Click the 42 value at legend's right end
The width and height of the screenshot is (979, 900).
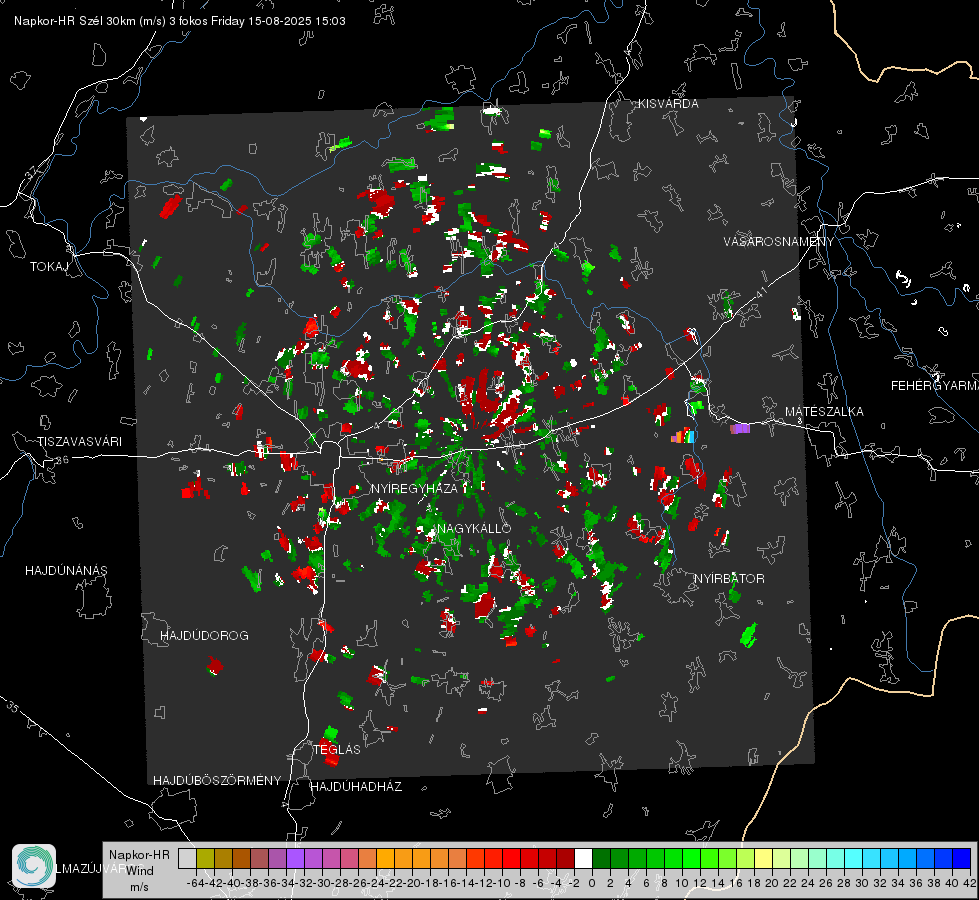(x=970, y=883)
